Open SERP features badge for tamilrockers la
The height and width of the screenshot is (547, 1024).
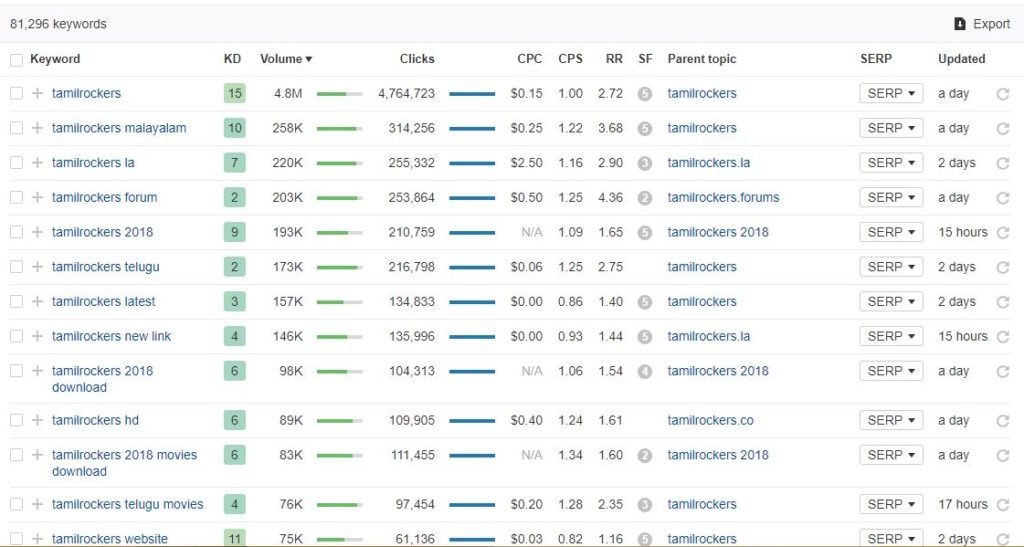645,163
